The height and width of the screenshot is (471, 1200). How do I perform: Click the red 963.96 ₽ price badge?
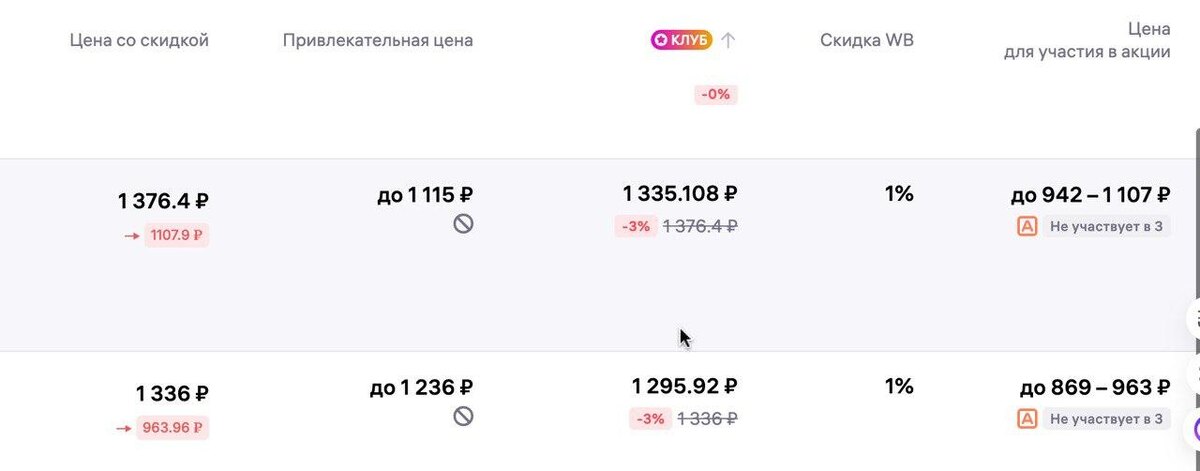(x=173, y=429)
